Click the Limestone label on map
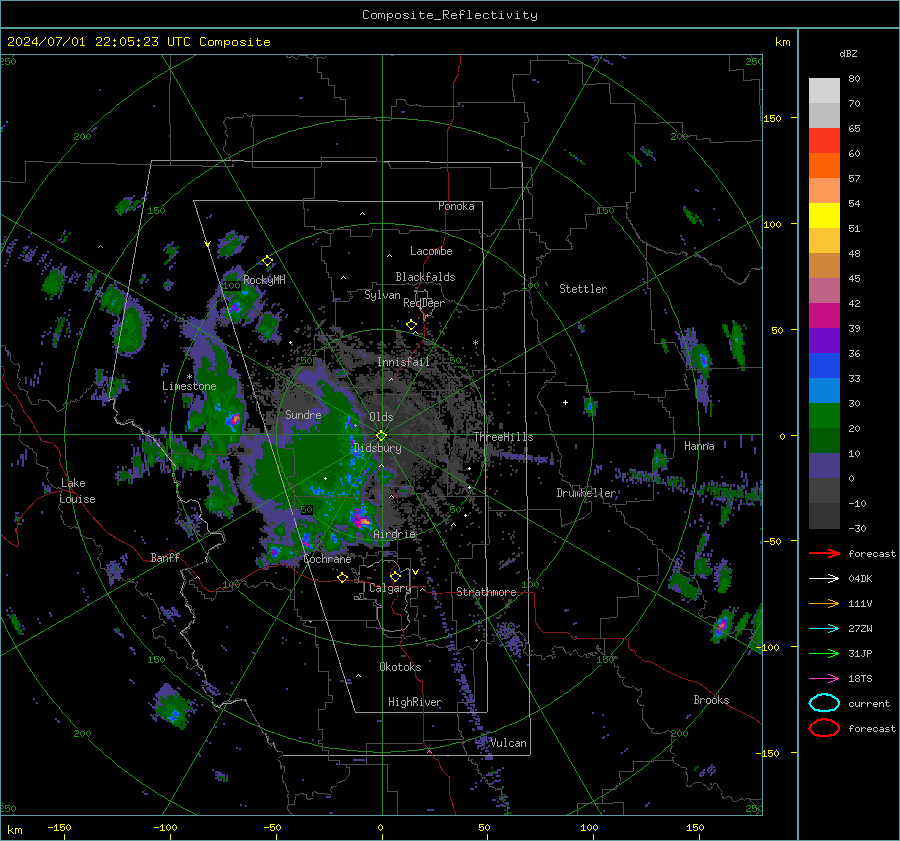The width and height of the screenshot is (900, 841). [x=189, y=386]
